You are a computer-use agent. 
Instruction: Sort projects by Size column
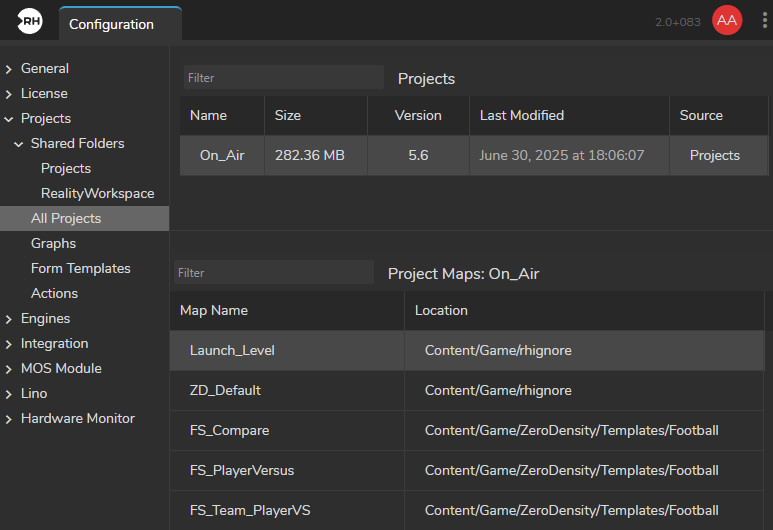[x=288, y=115]
